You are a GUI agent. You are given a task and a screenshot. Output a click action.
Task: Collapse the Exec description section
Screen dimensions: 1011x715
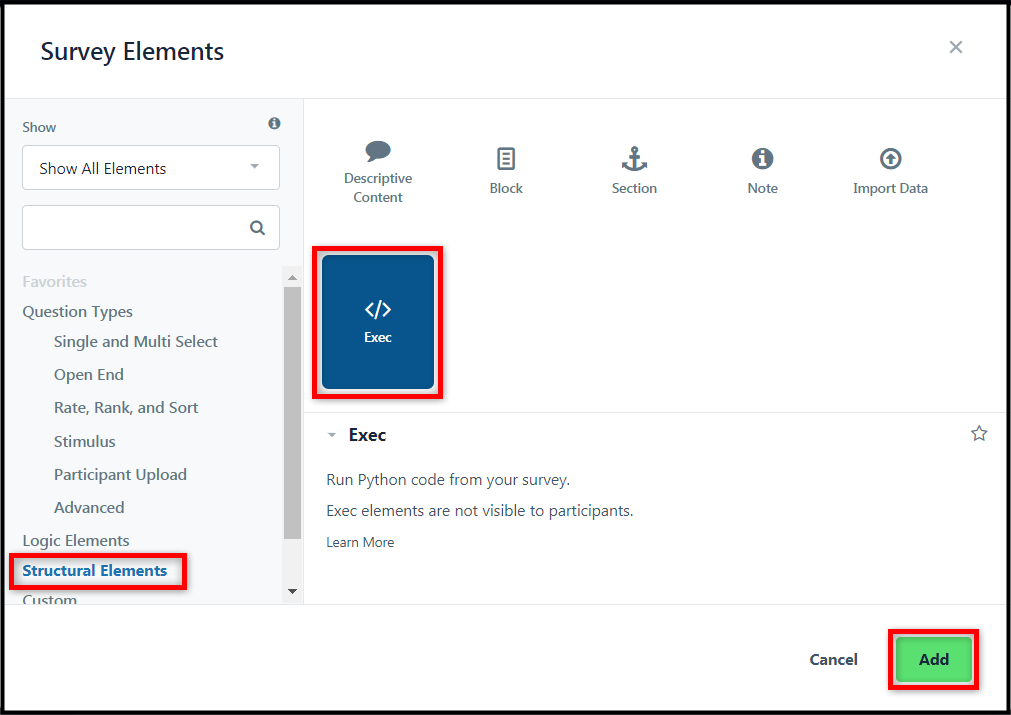tap(331, 435)
